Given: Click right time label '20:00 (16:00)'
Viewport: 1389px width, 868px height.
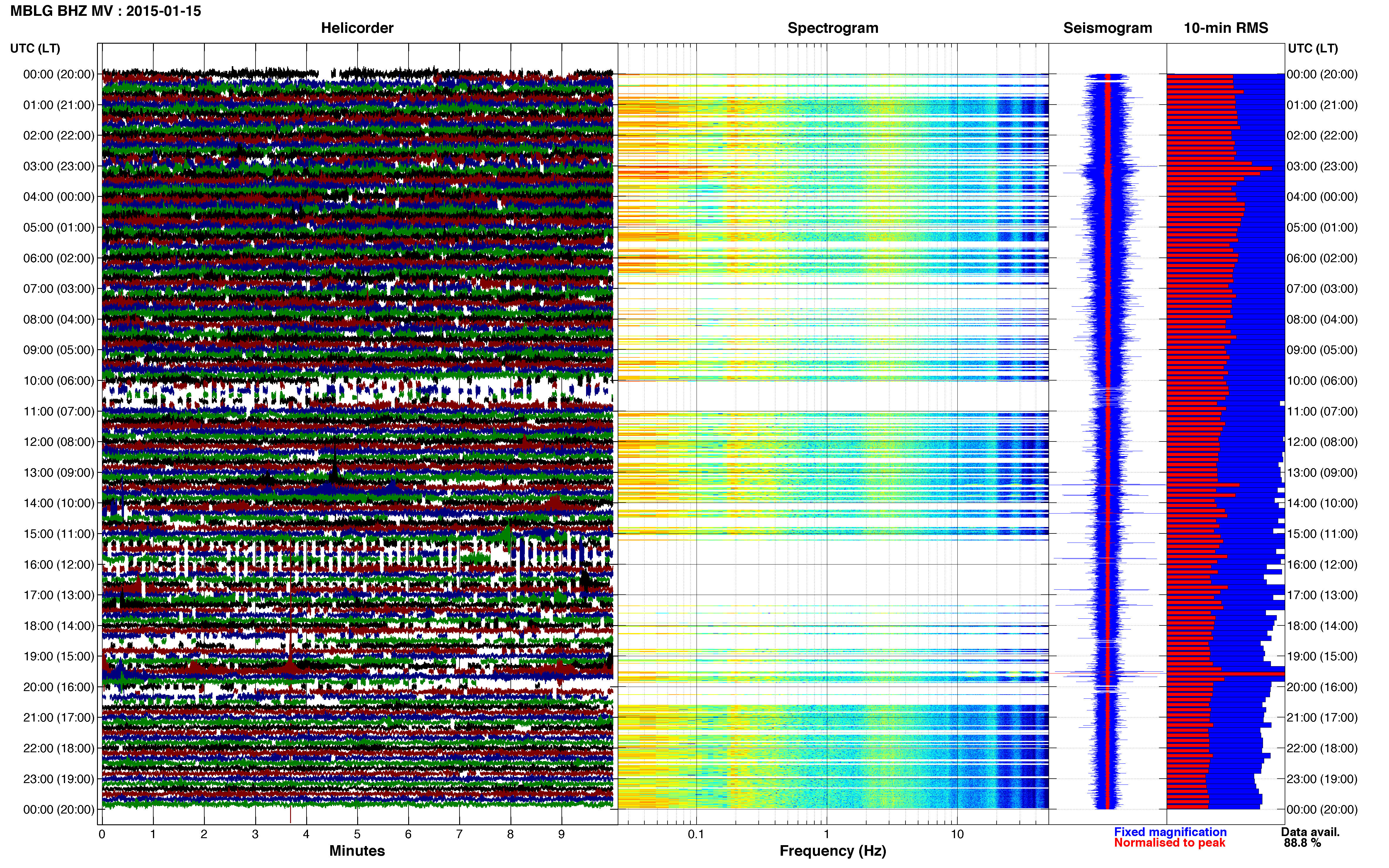Looking at the screenshot, I should [1322, 687].
